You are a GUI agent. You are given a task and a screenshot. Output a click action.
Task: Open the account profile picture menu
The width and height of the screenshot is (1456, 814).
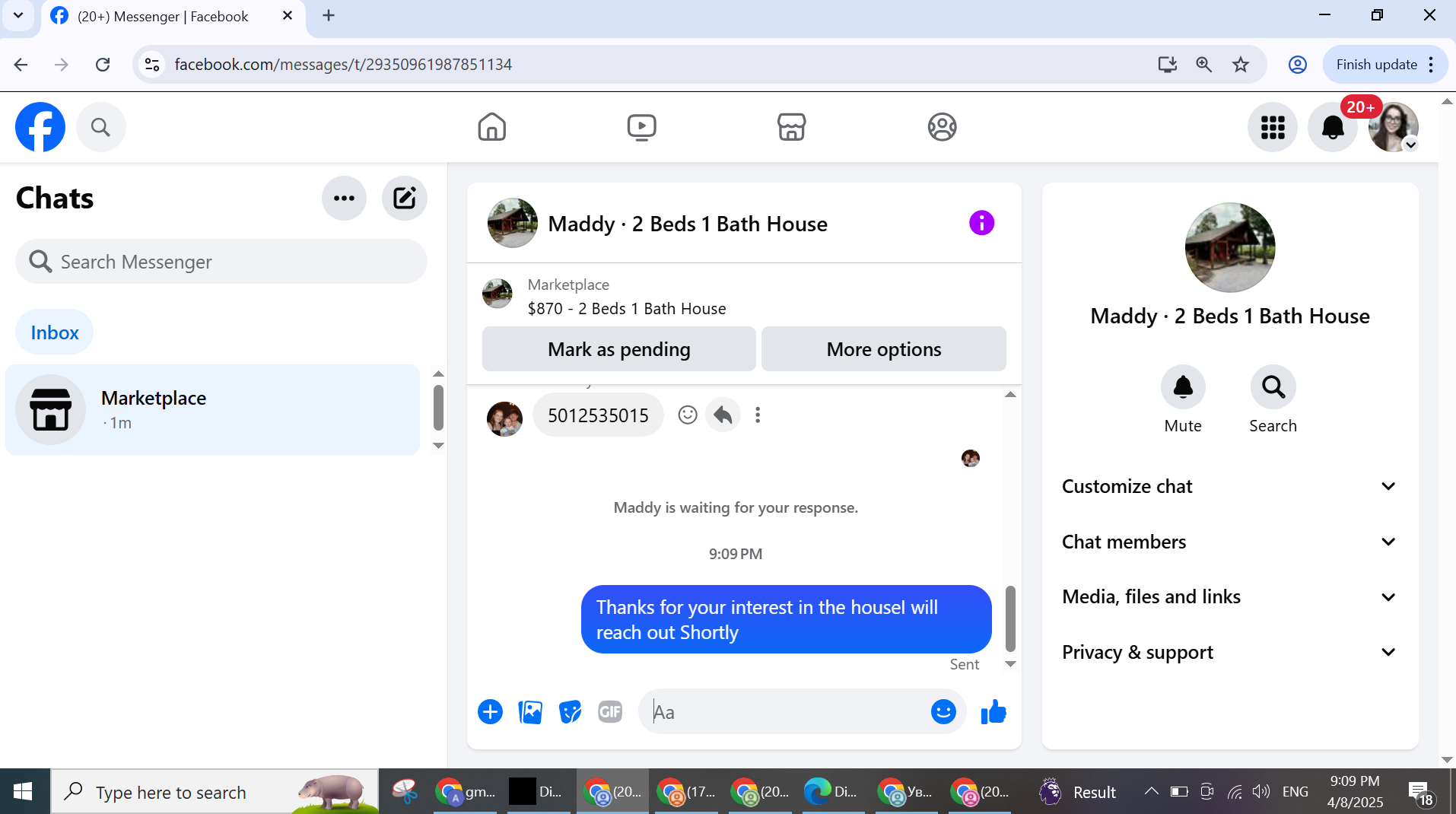[x=1393, y=127]
